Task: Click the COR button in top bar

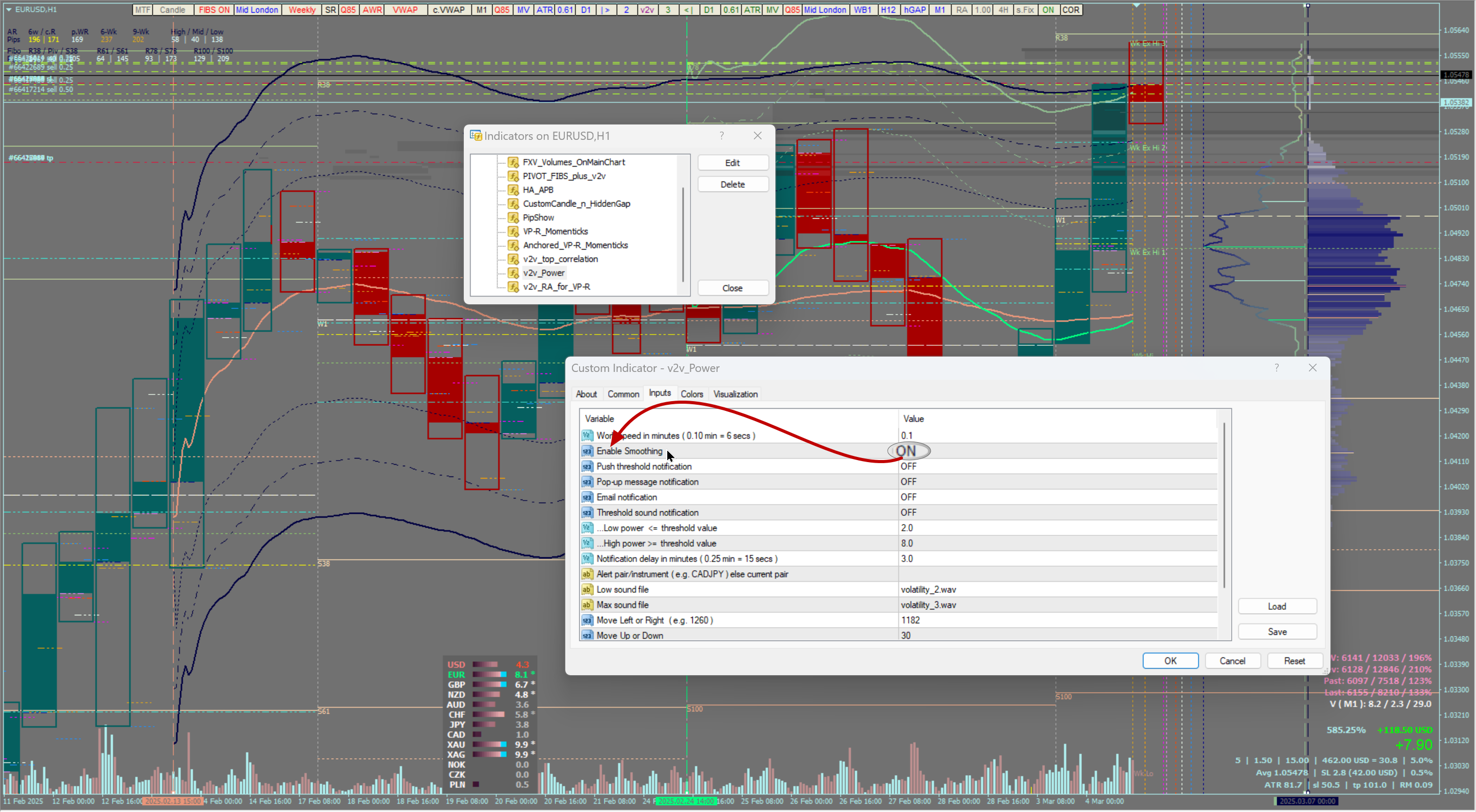Action: (x=1070, y=10)
